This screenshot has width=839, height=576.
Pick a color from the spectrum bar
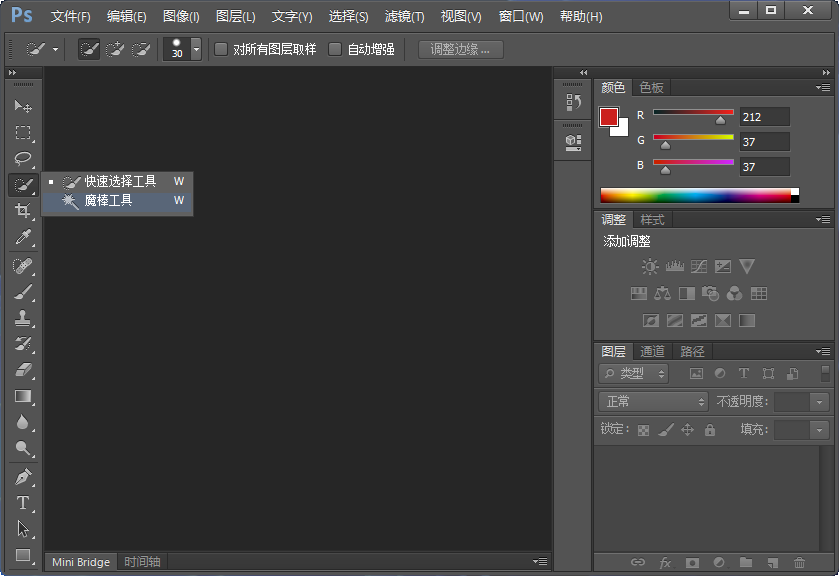point(699,195)
